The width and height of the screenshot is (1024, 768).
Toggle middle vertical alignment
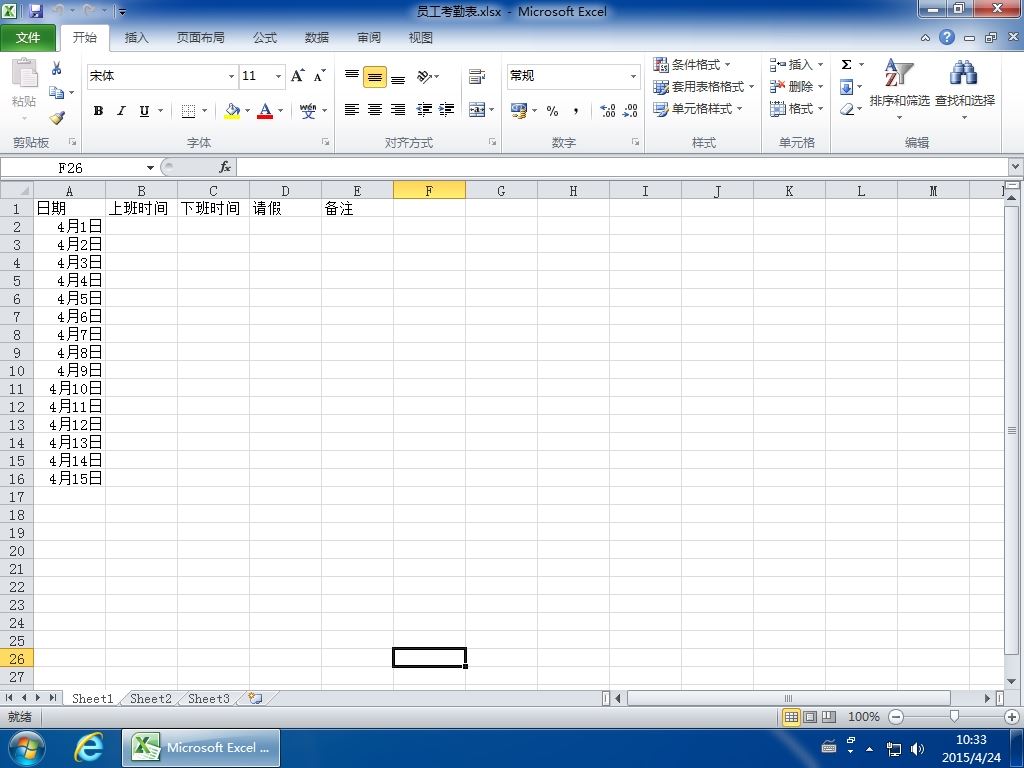coord(375,76)
